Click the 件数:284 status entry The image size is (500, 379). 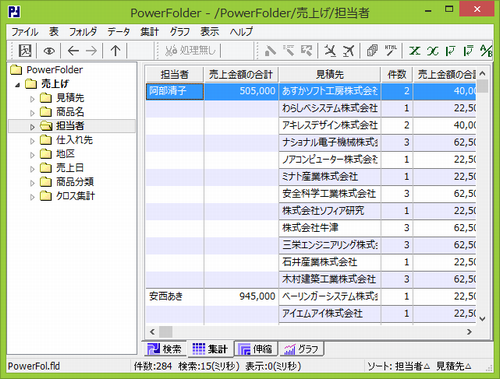[153, 366]
